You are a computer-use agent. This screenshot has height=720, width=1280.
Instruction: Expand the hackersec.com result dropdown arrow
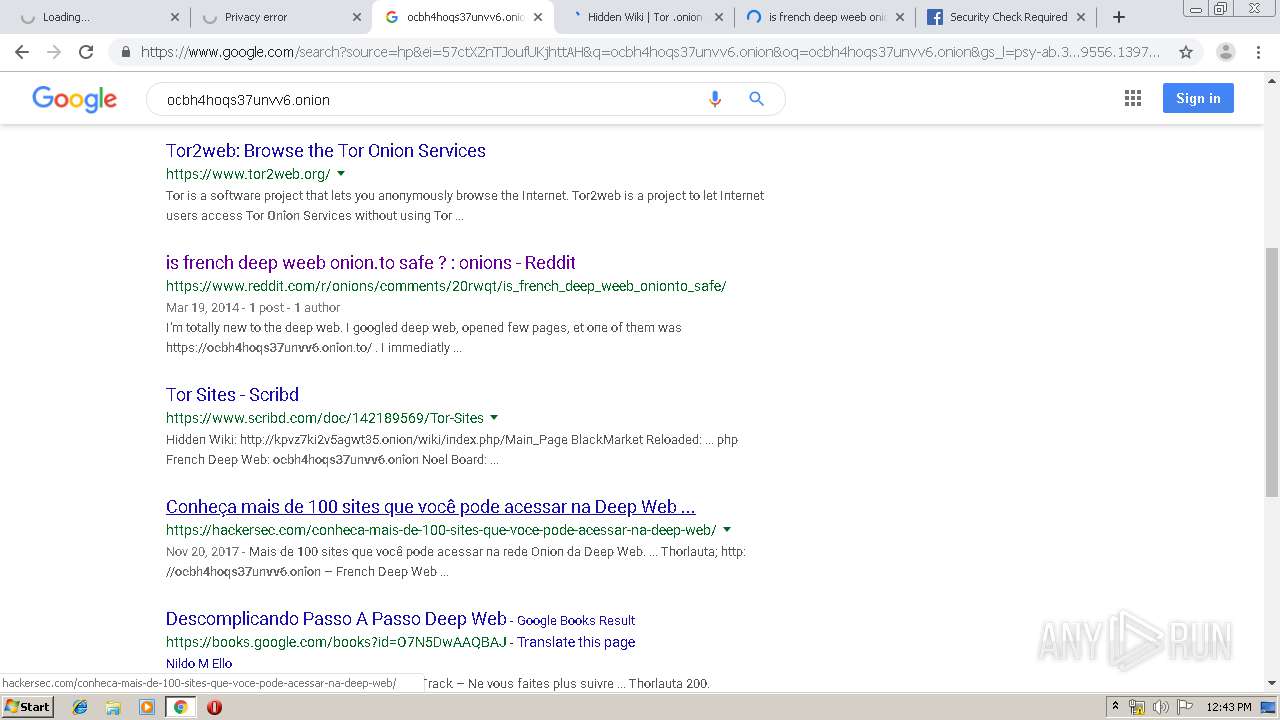[x=727, y=530]
